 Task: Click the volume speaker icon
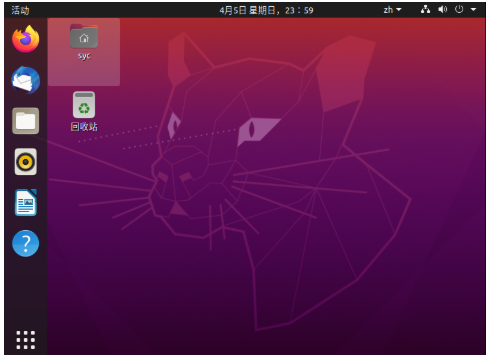coord(442,10)
